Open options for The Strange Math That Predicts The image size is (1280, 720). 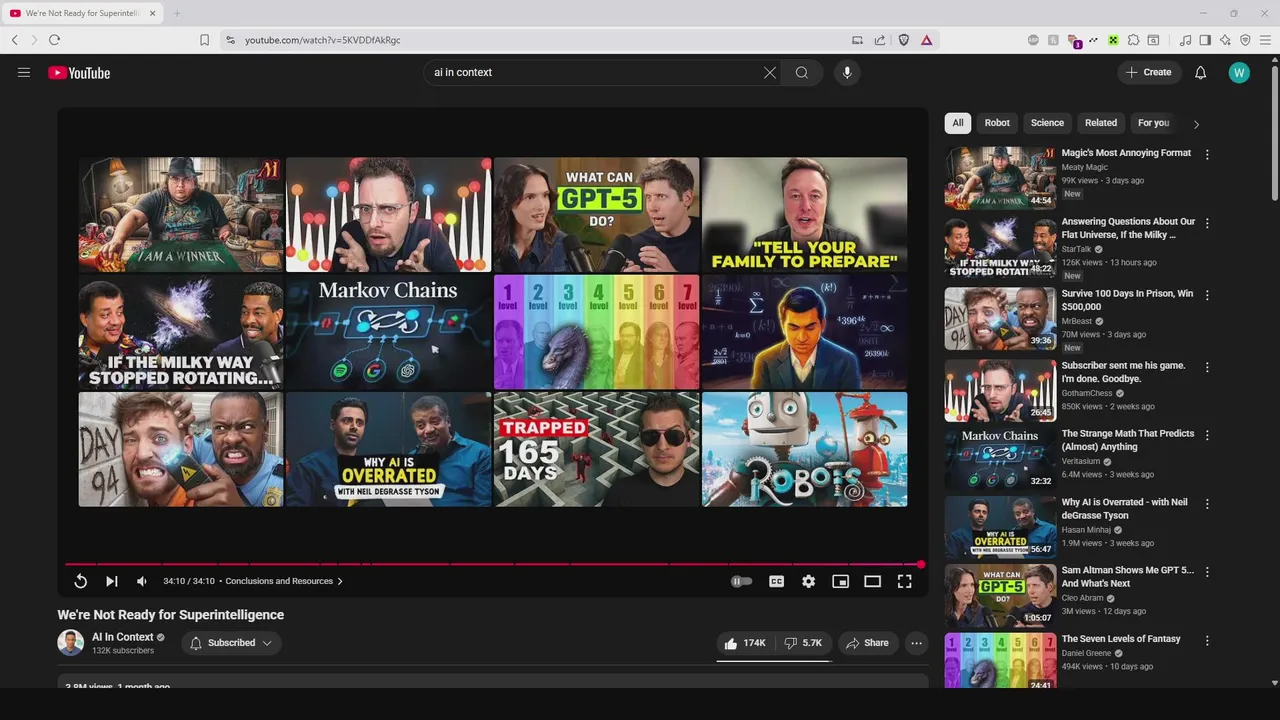pos(1207,435)
